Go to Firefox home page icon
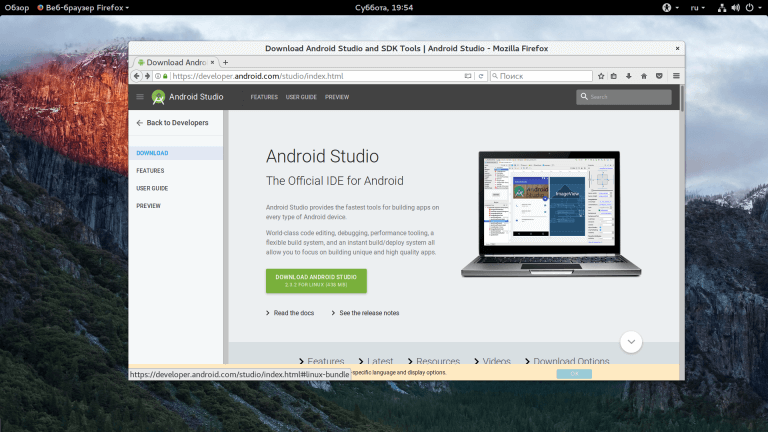 (644, 76)
